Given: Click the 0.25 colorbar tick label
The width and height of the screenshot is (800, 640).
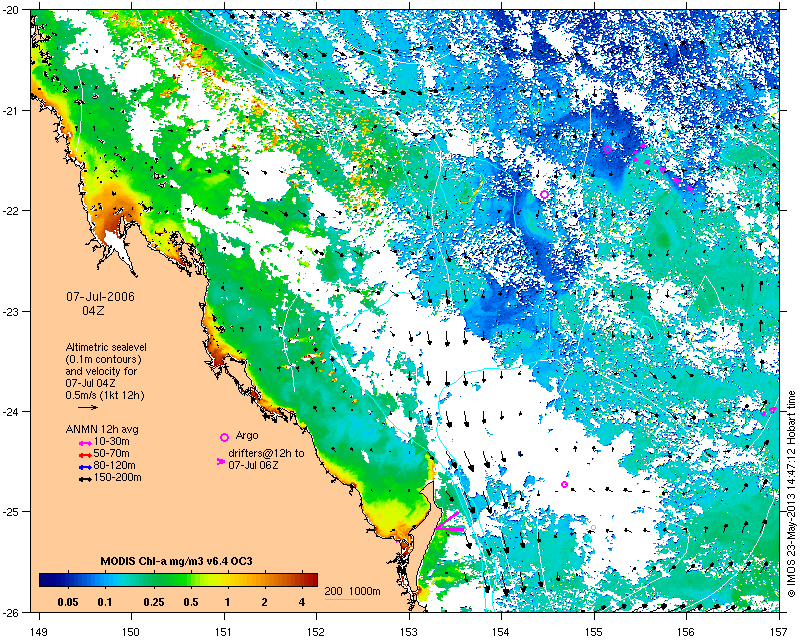Looking at the screenshot, I should coord(154,602).
